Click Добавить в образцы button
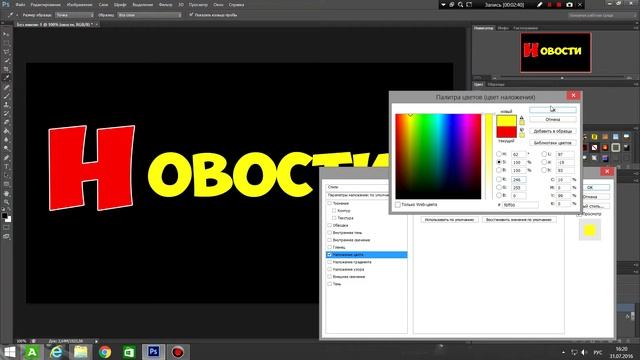 click(553, 131)
